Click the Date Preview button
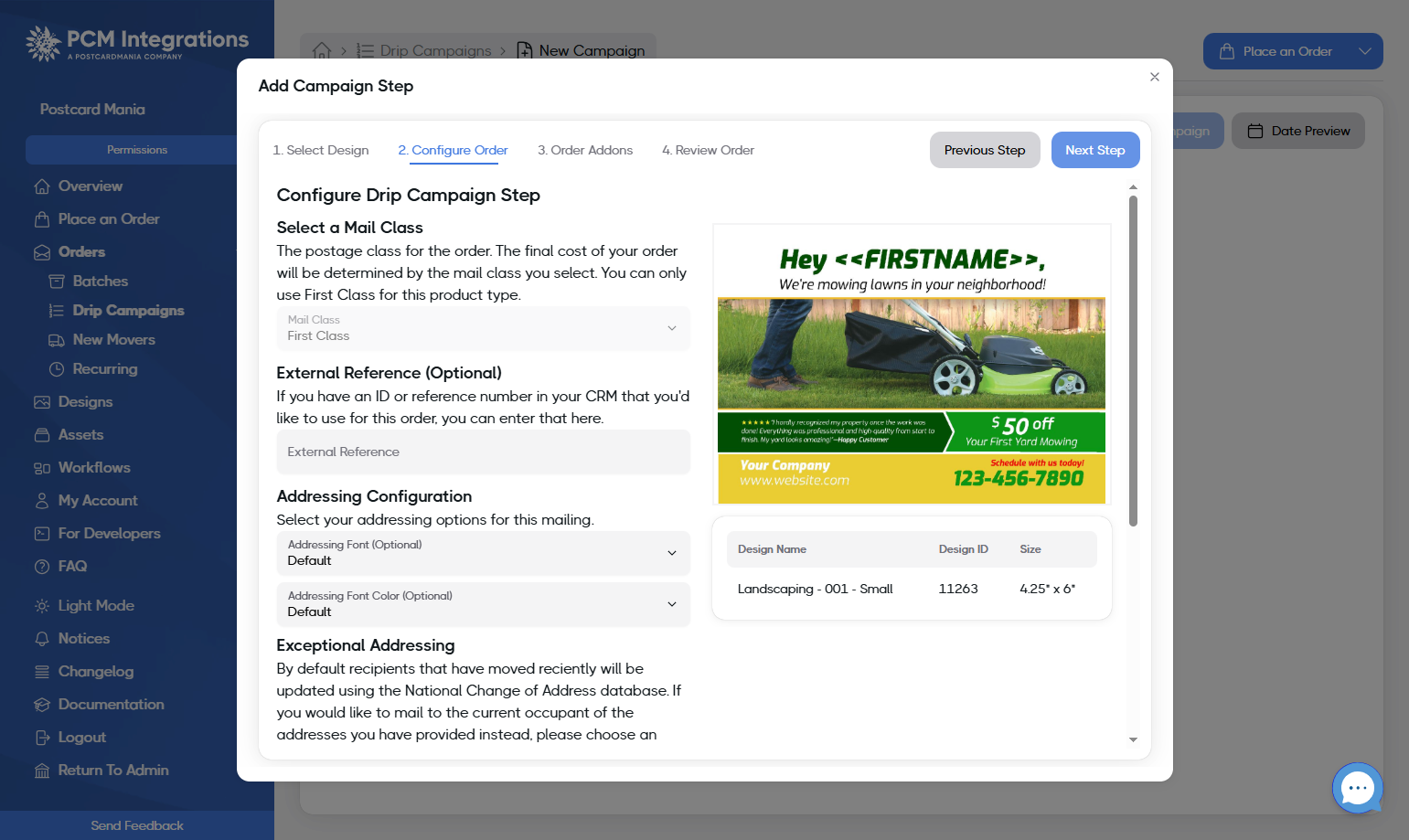The width and height of the screenshot is (1409, 840). click(x=1298, y=131)
